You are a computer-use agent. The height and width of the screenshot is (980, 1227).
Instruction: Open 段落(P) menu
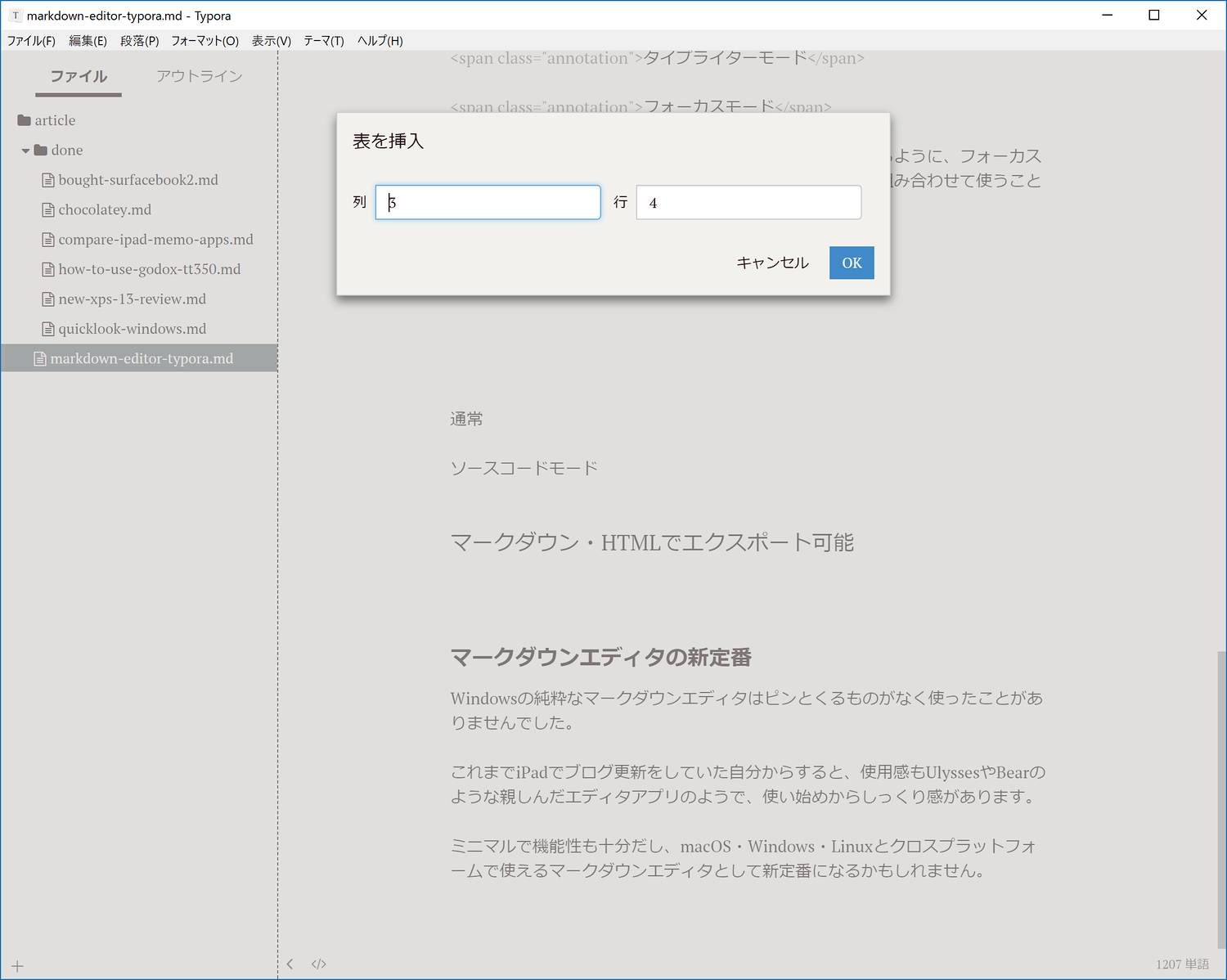[x=139, y=41]
